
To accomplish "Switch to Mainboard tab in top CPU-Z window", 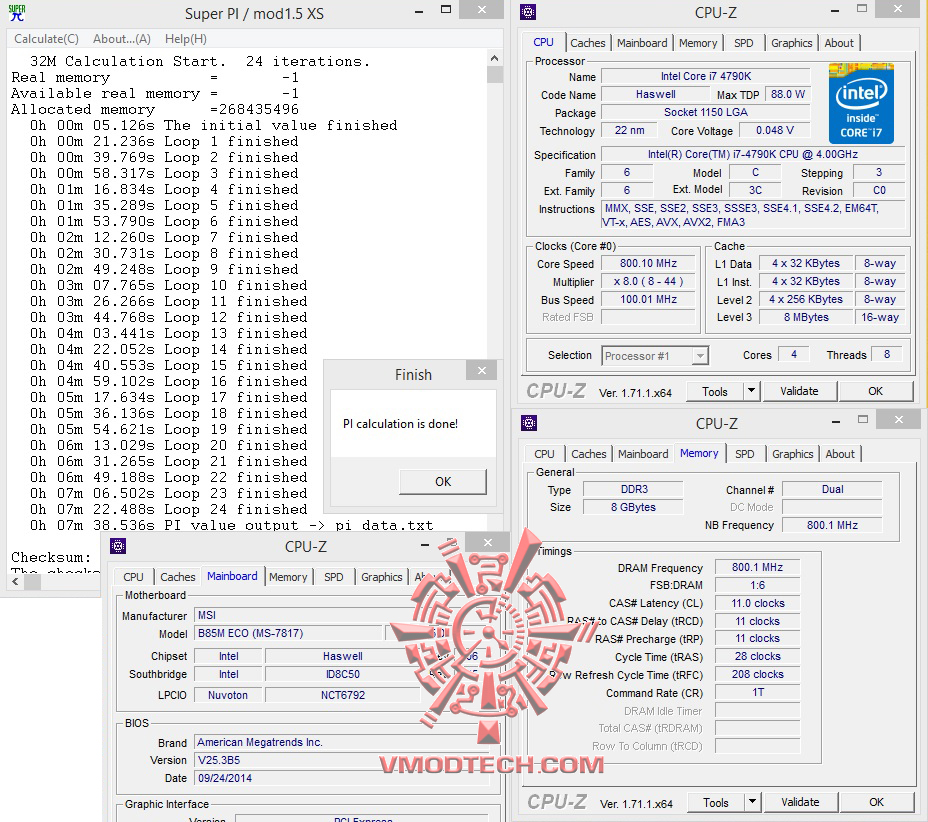I will click(x=642, y=43).
